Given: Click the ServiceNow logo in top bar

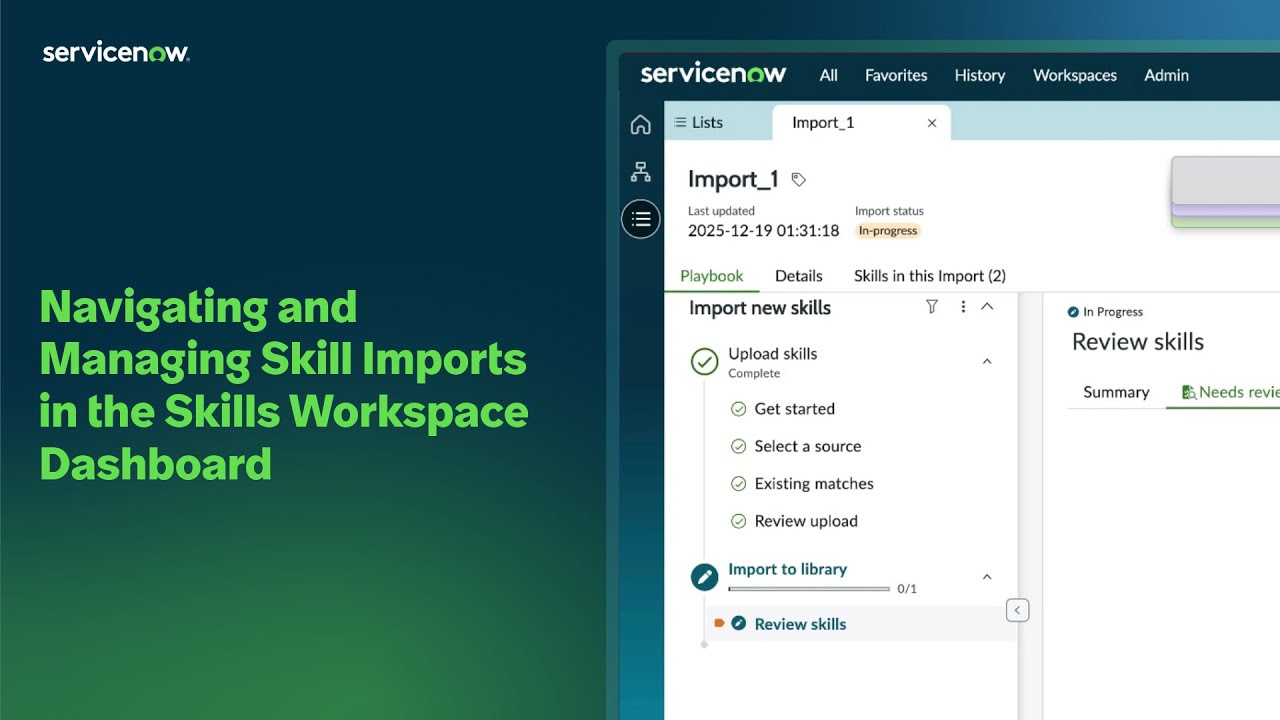Looking at the screenshot, I should click(714, 74).
